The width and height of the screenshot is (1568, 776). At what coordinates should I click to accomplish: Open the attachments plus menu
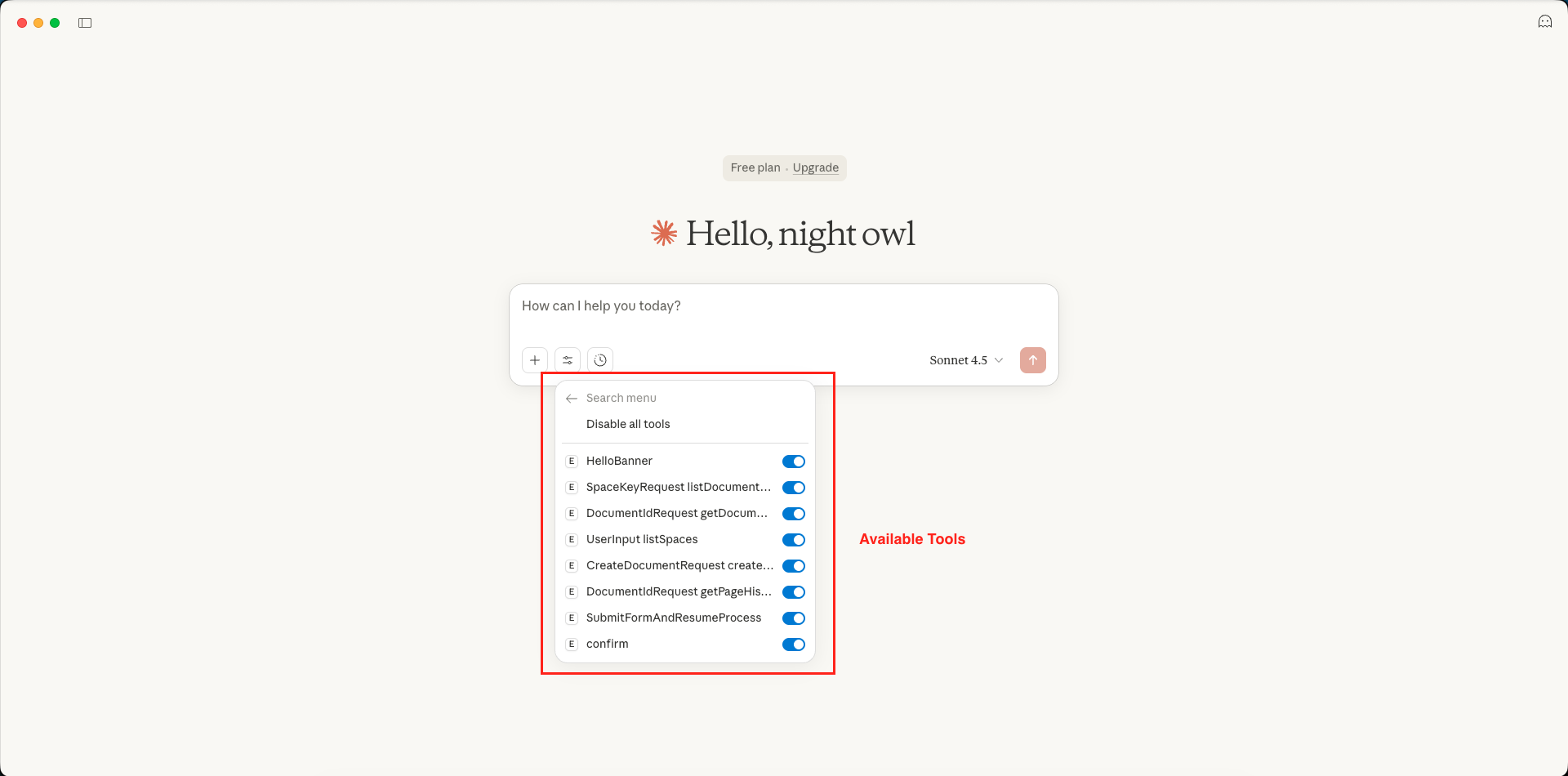coord(535,359)
